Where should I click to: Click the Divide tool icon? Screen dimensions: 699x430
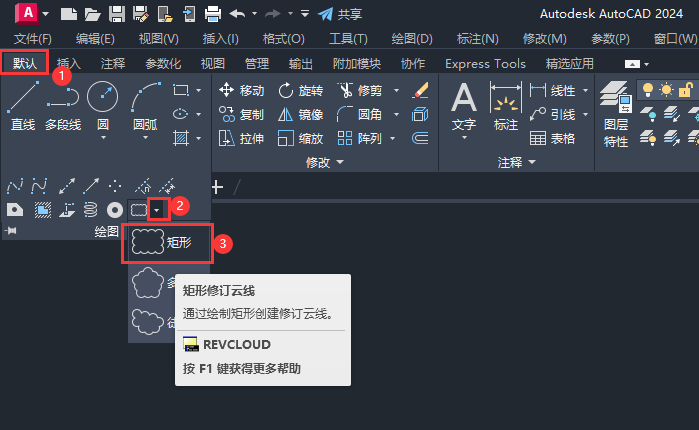[143, 186]
